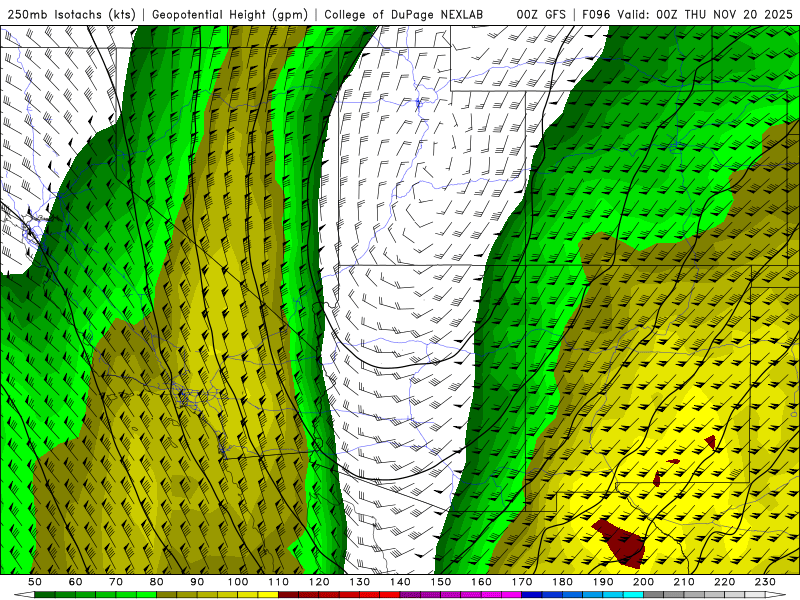The image size is (800, 600).
Task: Click the "F096" forecast hour text
Action: 596,14
